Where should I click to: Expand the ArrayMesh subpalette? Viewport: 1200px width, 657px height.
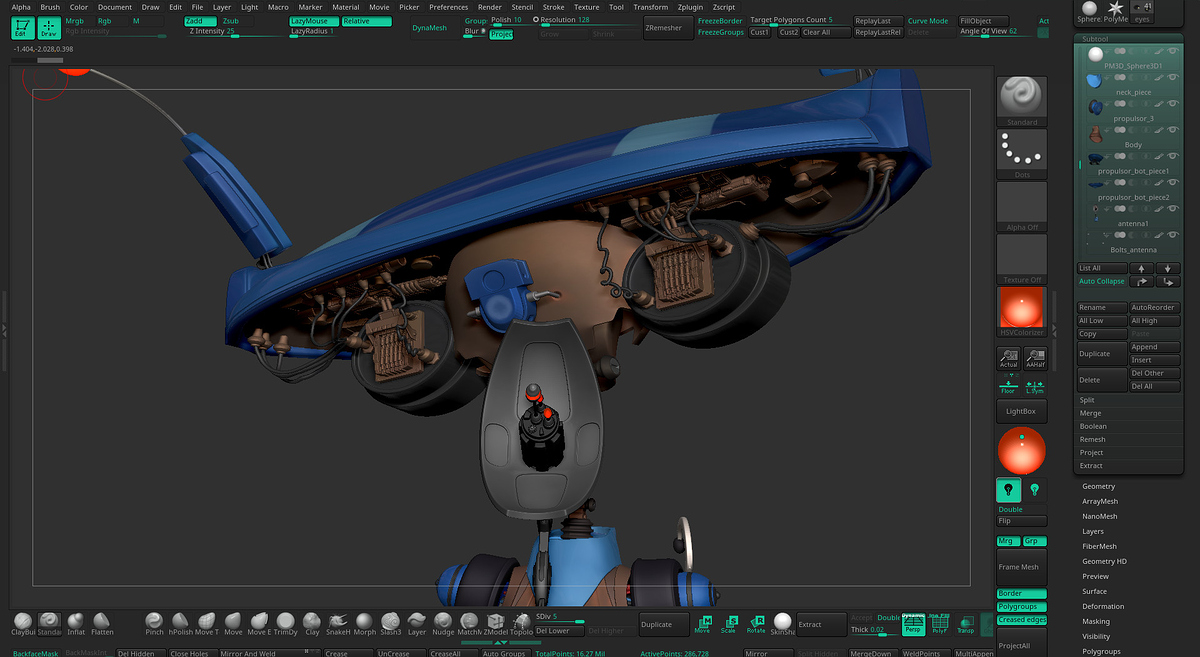click(1100, 502)
